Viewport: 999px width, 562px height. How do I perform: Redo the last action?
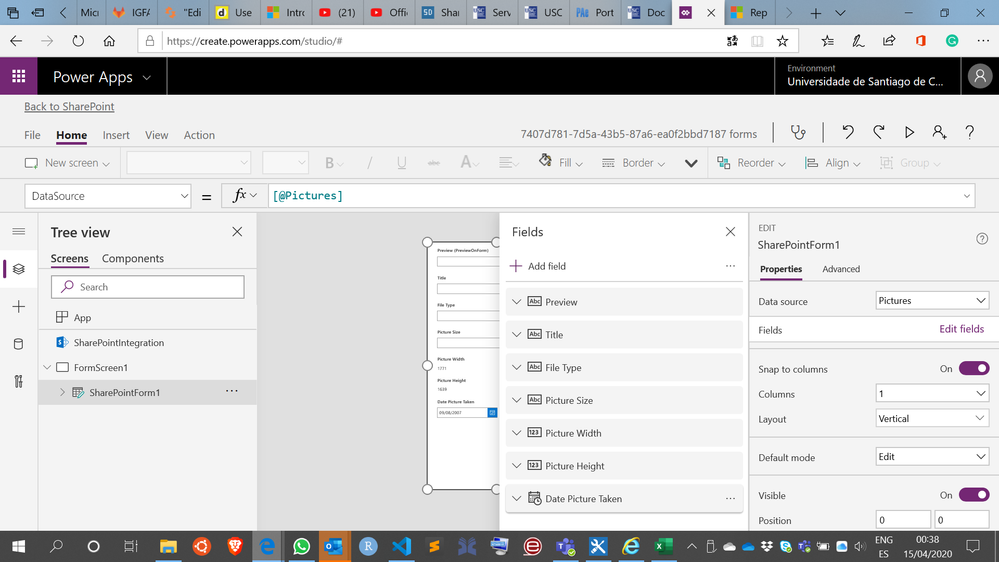click(879, 133)
